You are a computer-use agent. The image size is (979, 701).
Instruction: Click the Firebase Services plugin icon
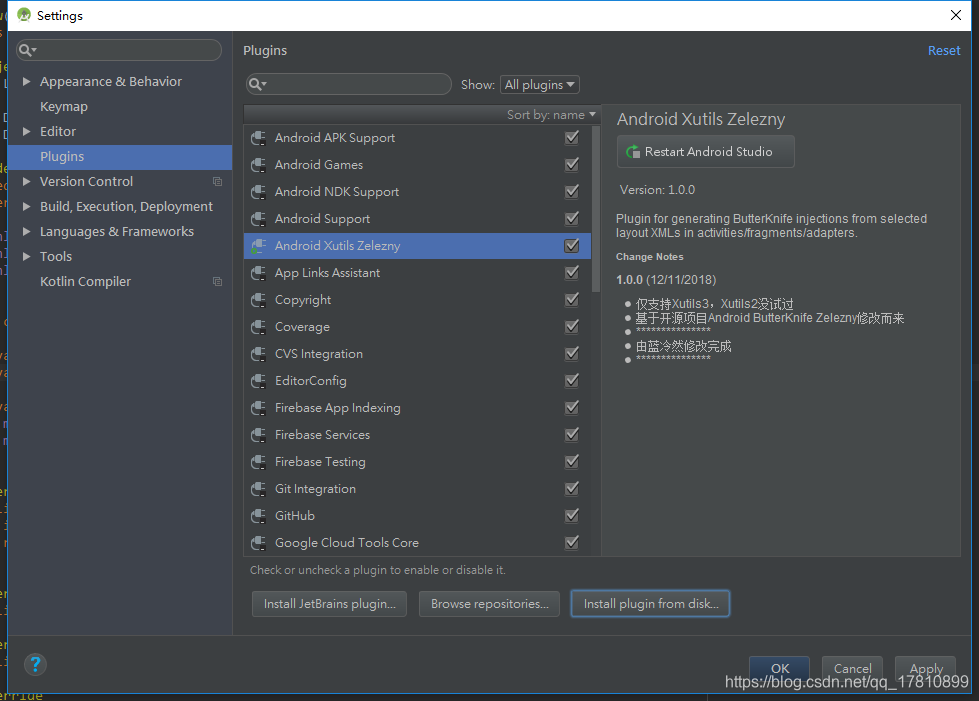click(x=258, y=434)
